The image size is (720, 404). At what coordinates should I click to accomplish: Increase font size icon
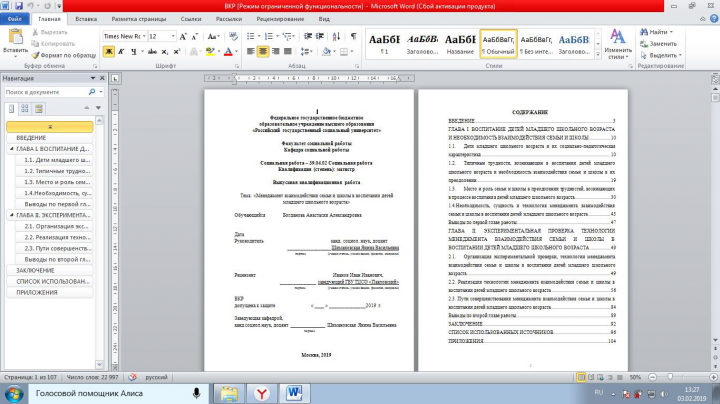(183, 36)
